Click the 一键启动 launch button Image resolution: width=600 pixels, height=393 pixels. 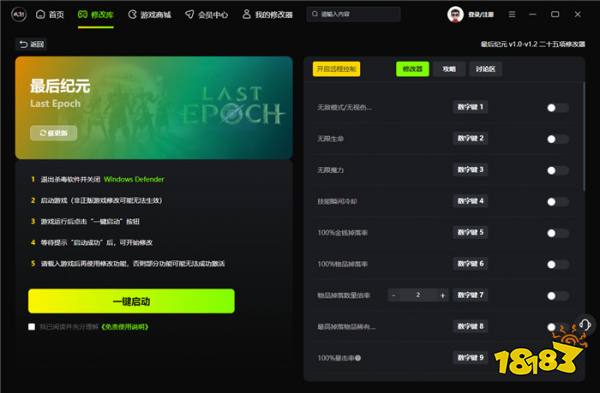coord(131,301)
